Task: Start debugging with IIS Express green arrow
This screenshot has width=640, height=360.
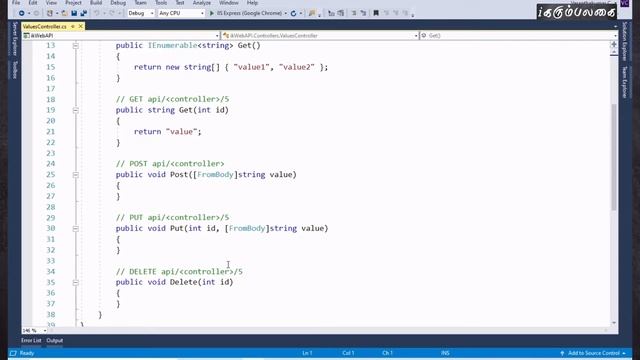Action: tap(212, 13)
